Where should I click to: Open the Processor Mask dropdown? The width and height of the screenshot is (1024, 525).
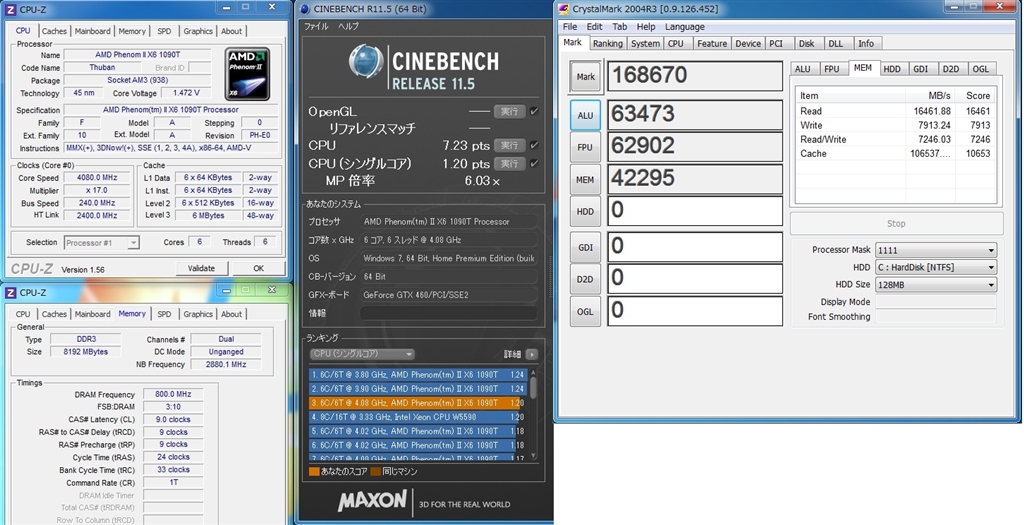[936, 250]
